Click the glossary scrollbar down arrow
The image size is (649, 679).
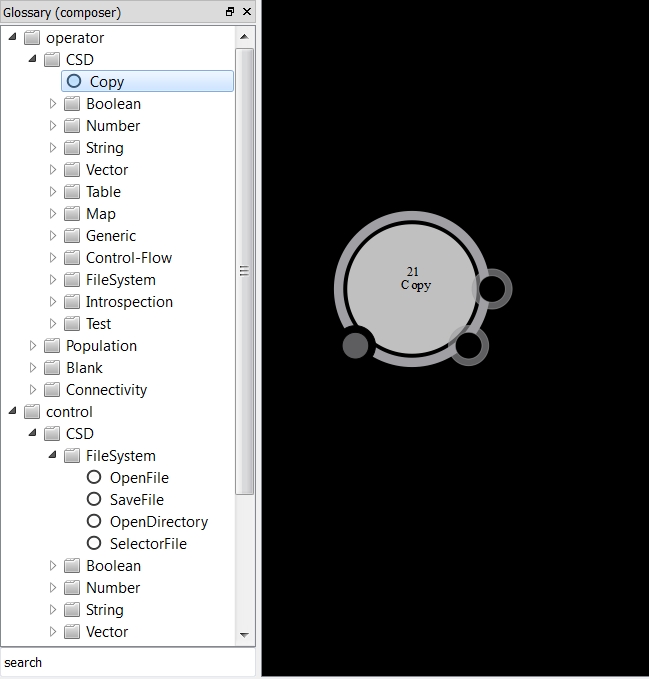(x=244, y=635)
